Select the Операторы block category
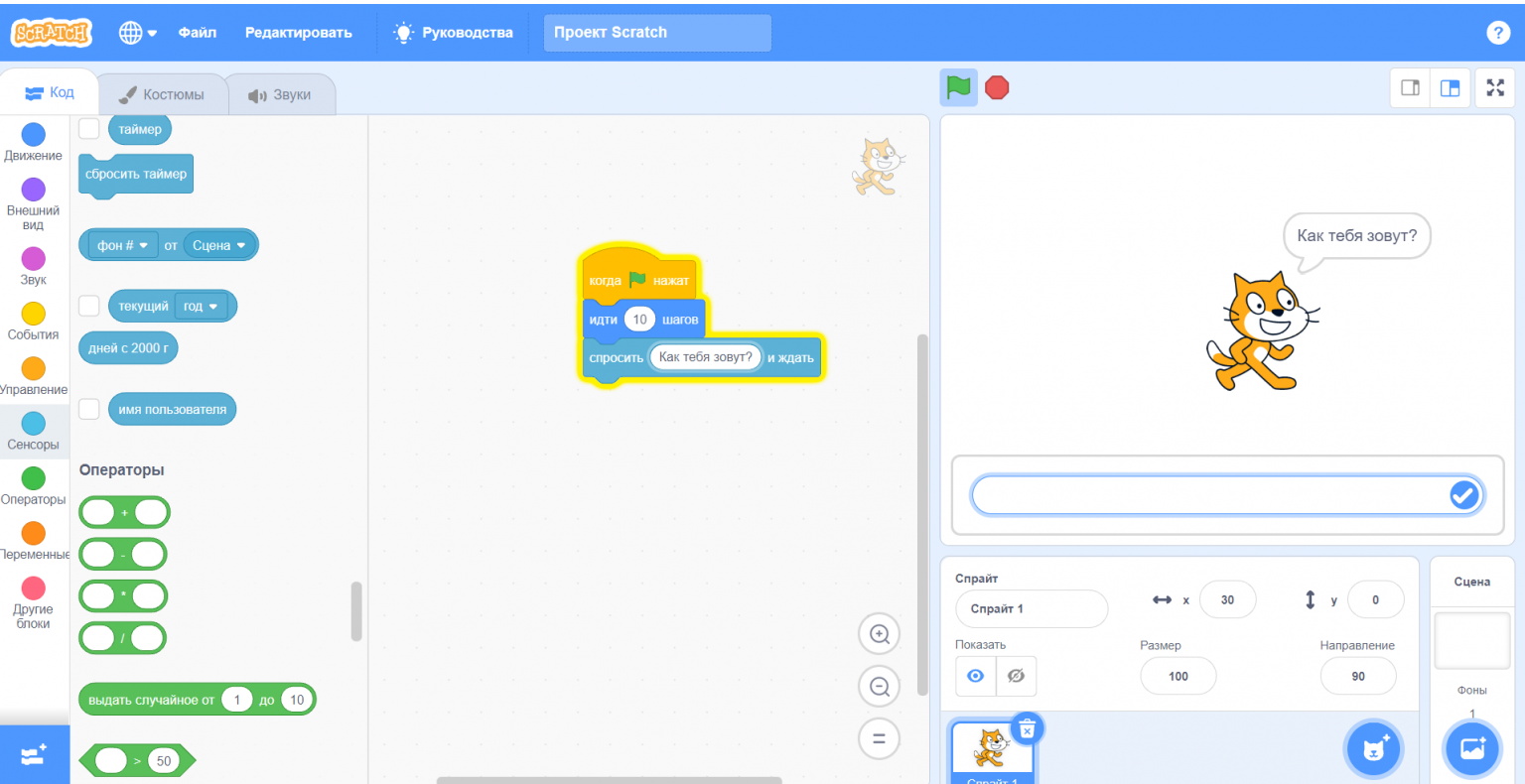The height and width of the screenshot is (784, 1525). coord(34,486)
